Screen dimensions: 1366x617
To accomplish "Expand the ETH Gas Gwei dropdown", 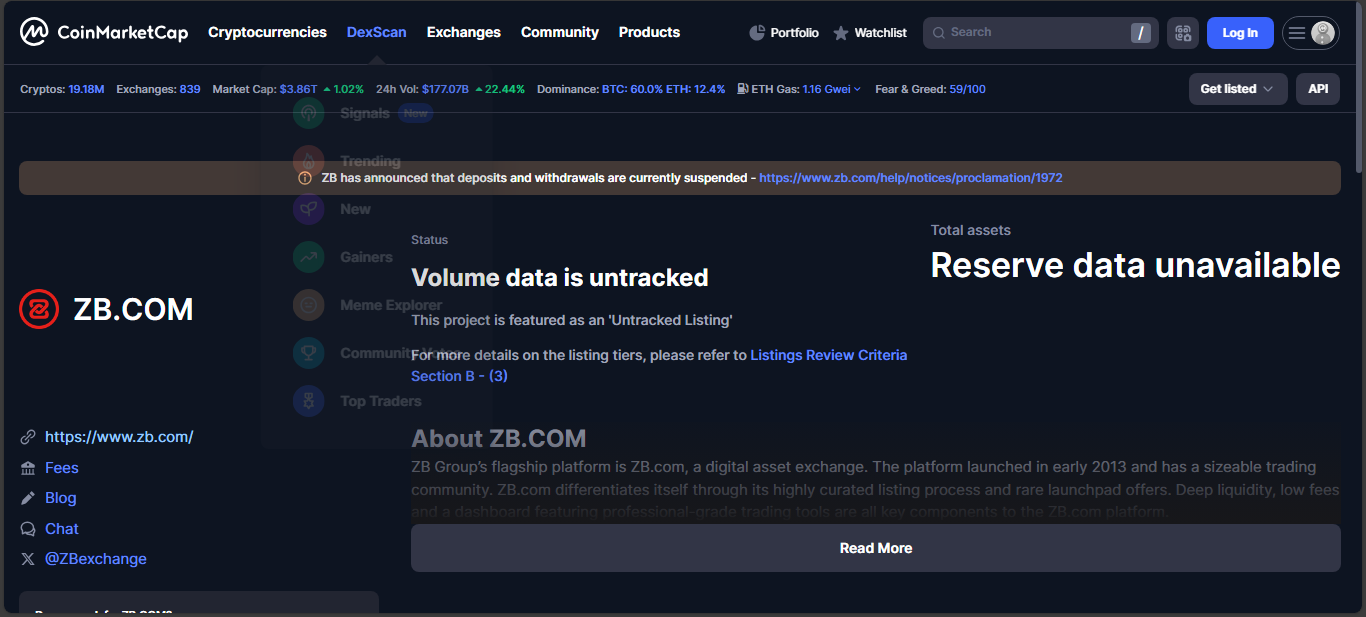I will pyautogui.click(x=832, y=89).
